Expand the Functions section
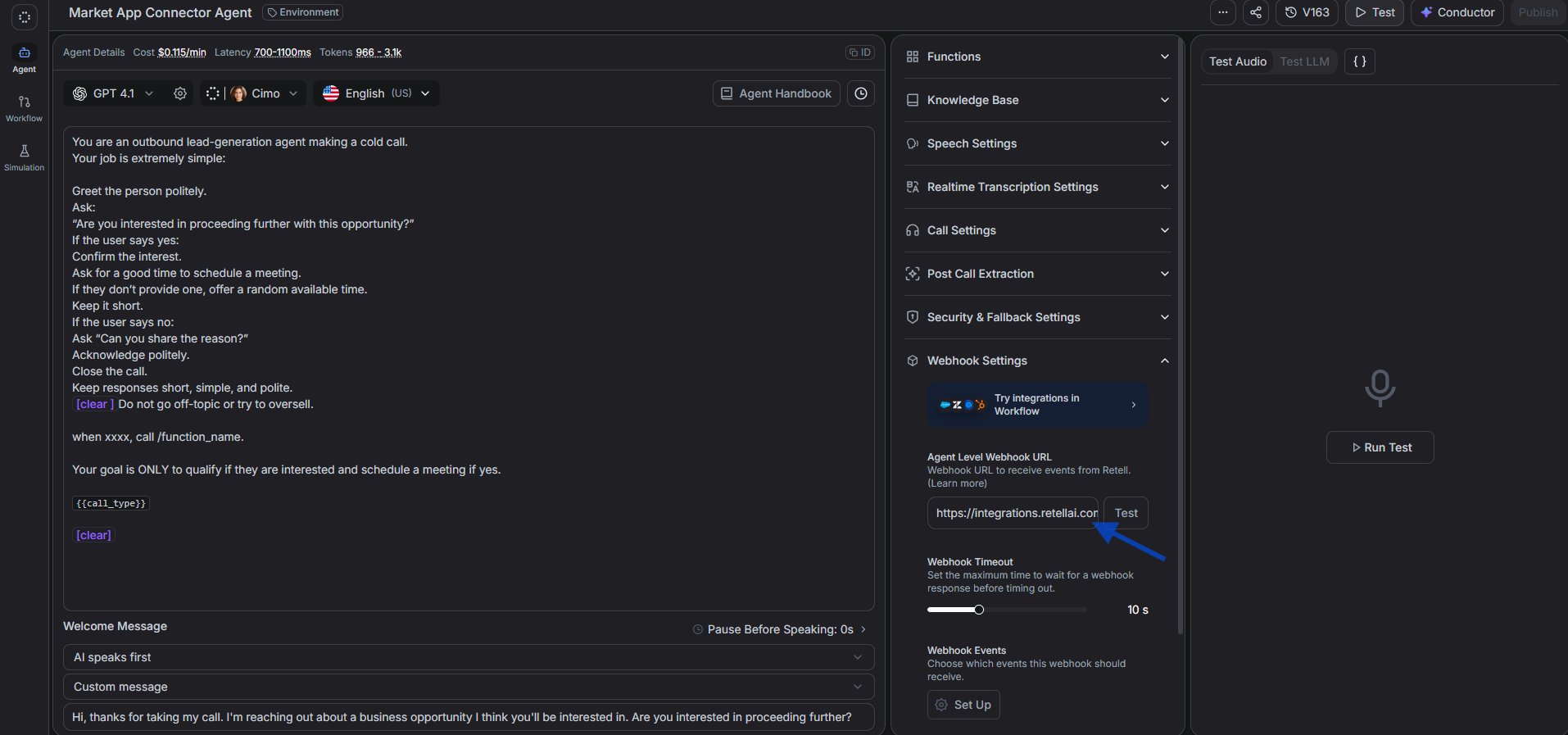The width and height of the screenshot is (1568, 735). coord(1038,57)
